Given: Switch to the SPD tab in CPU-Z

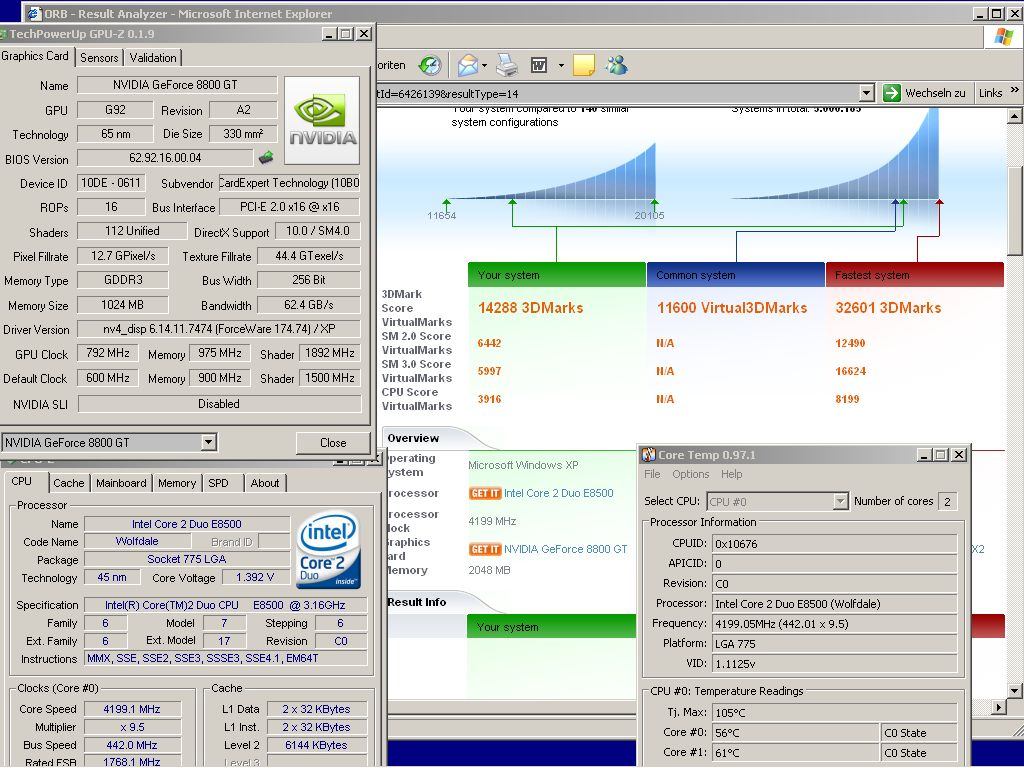Looking at the screenshot, I should (x=218, y=483).
